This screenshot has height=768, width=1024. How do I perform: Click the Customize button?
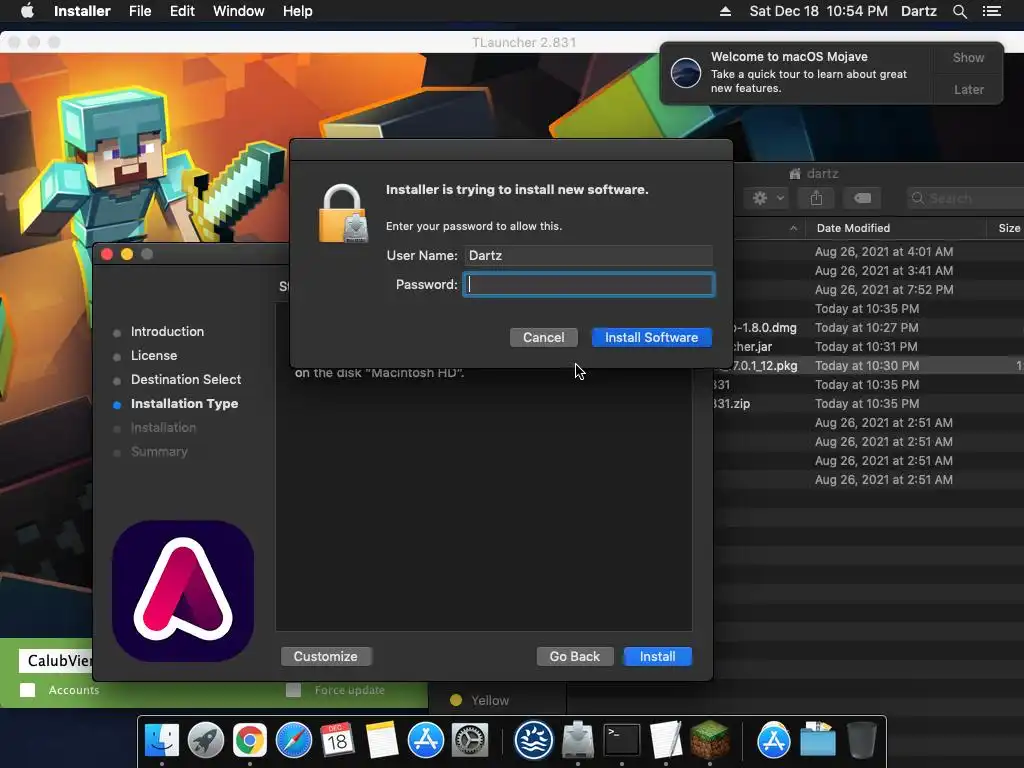coord(326,656)
